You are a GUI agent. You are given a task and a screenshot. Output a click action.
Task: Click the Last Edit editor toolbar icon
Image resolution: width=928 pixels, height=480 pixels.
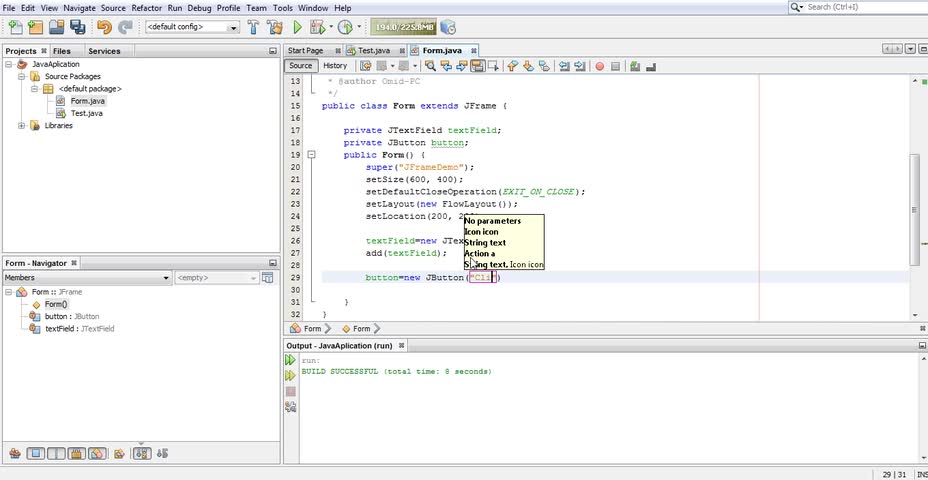tap(366, 66)
